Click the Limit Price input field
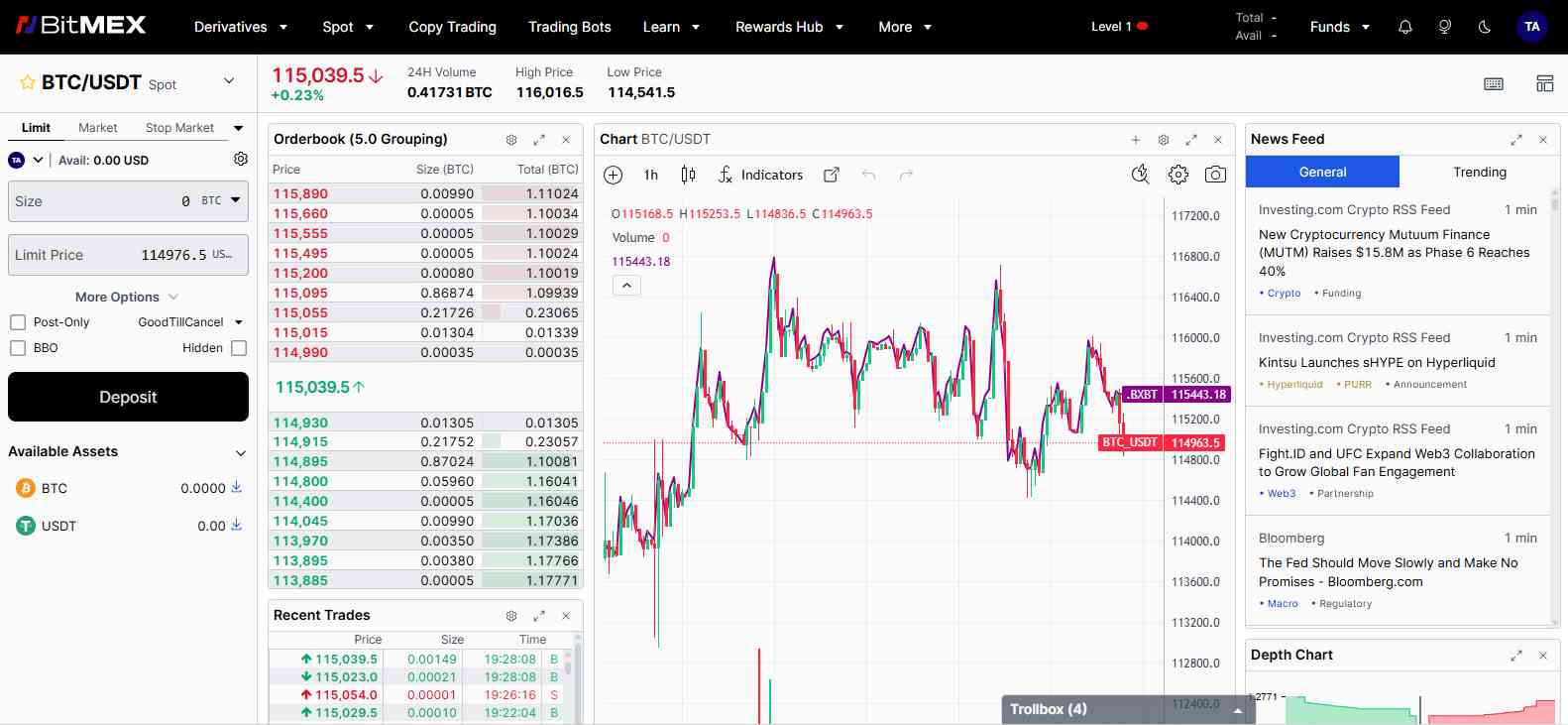 point(128,255)
